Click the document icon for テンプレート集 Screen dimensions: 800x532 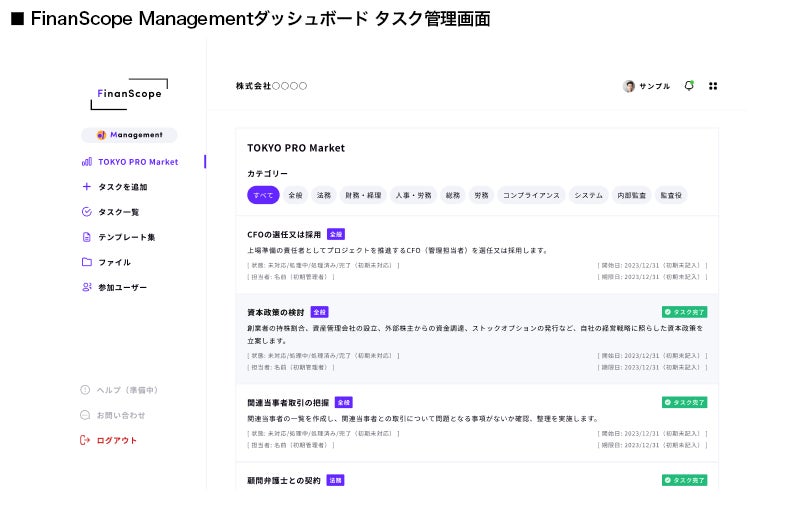[87, 237]
